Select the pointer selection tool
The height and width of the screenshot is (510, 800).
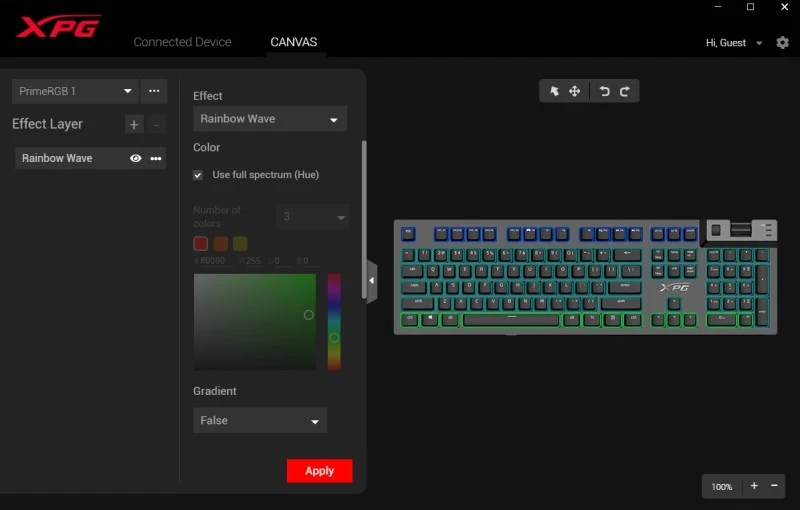[554, 91]
